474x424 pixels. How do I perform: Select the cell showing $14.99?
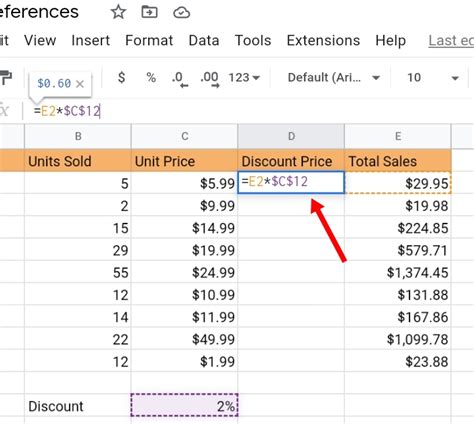[x=185, y=228]
